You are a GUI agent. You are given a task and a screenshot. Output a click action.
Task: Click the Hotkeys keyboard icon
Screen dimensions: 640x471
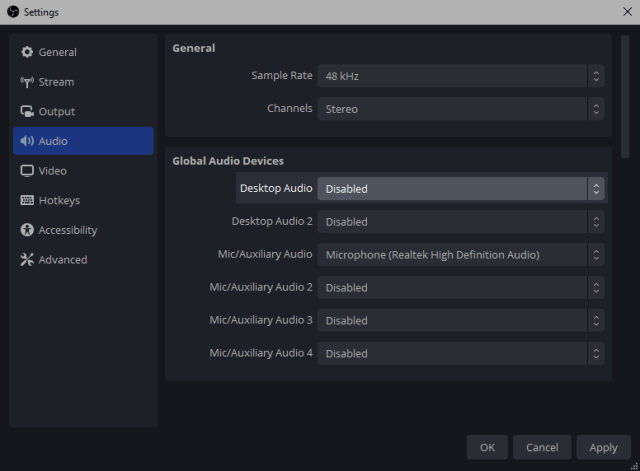(x=27, y=200)
